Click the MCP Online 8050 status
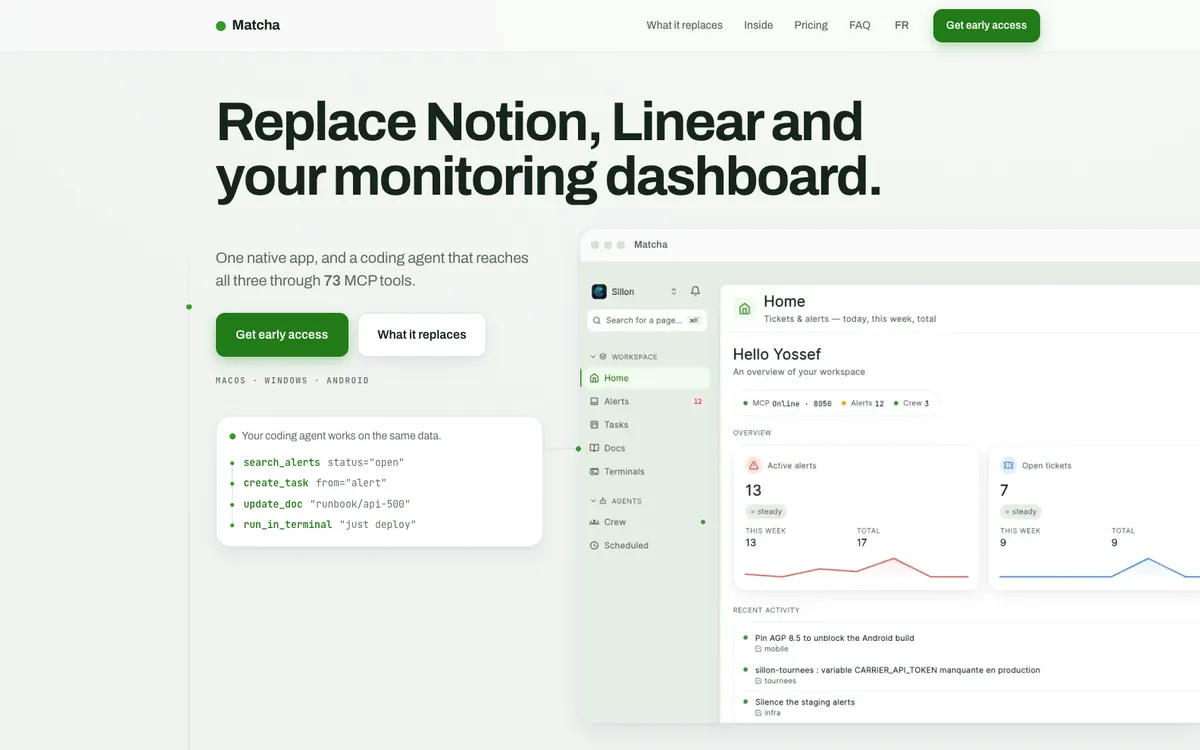 787,403
